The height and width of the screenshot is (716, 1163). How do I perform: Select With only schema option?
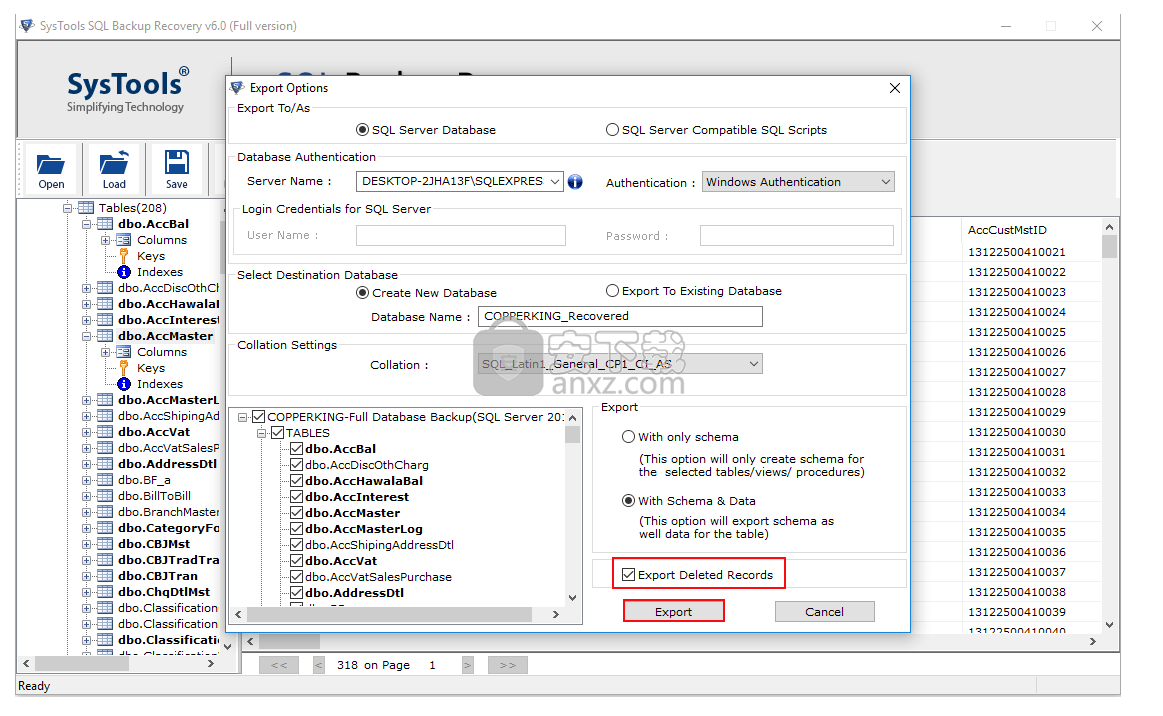click(628, 437)
